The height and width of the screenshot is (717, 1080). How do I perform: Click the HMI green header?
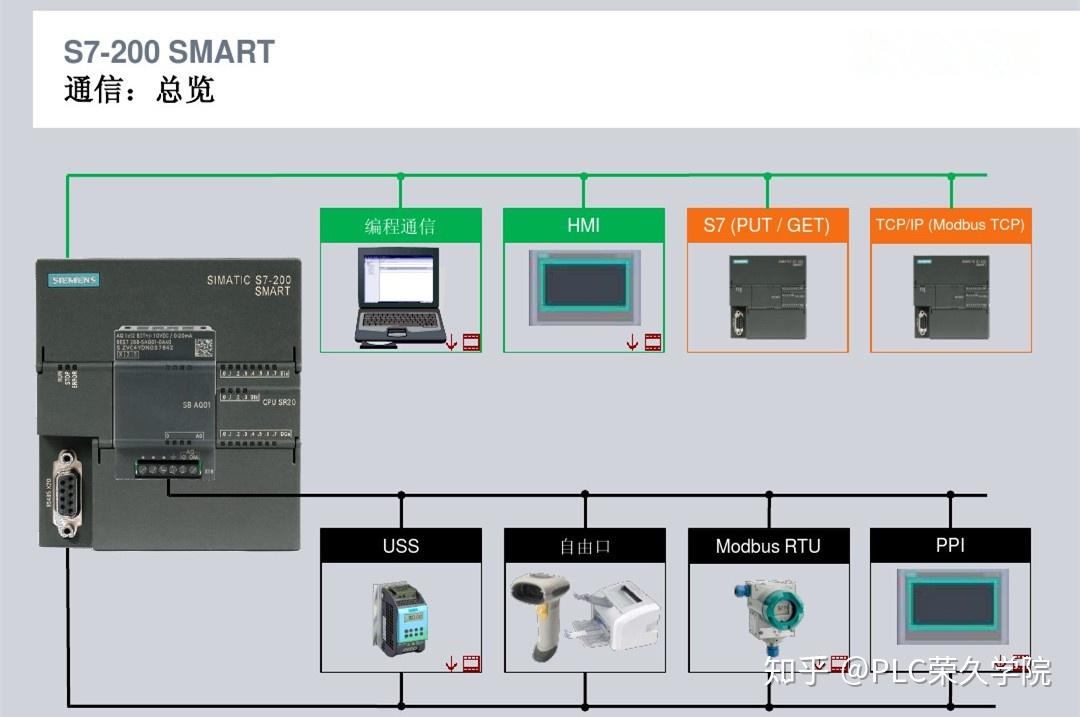pyautogui.click(x=583, y=225)
